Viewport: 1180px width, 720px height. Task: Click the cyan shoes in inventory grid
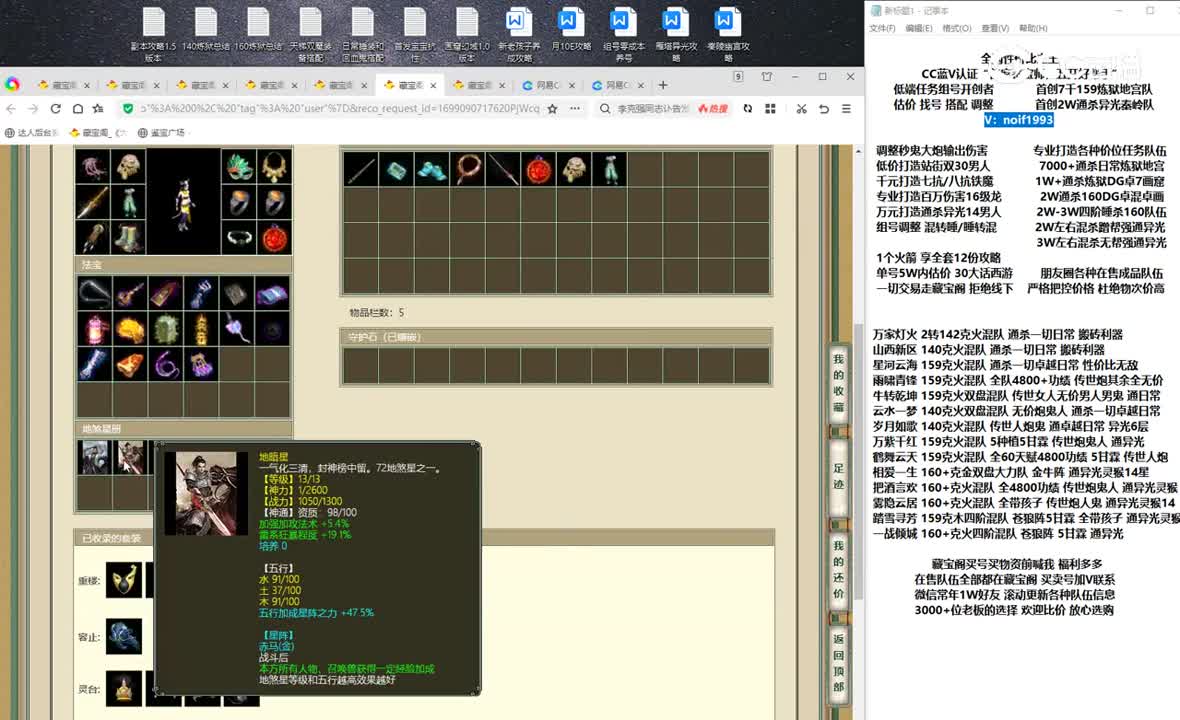[x=431, y=170]
